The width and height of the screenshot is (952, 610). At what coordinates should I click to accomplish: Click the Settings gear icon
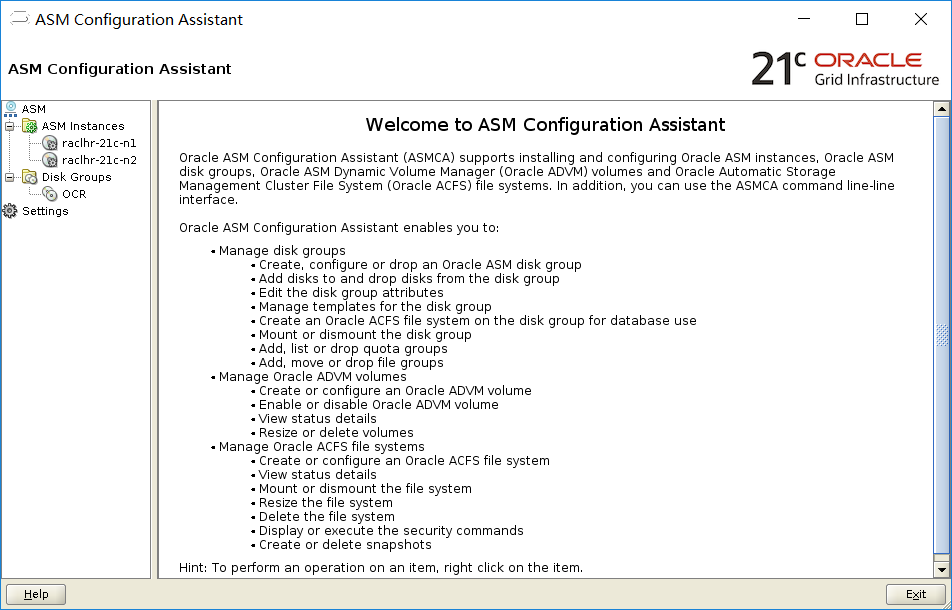click(x=10, y=211)
